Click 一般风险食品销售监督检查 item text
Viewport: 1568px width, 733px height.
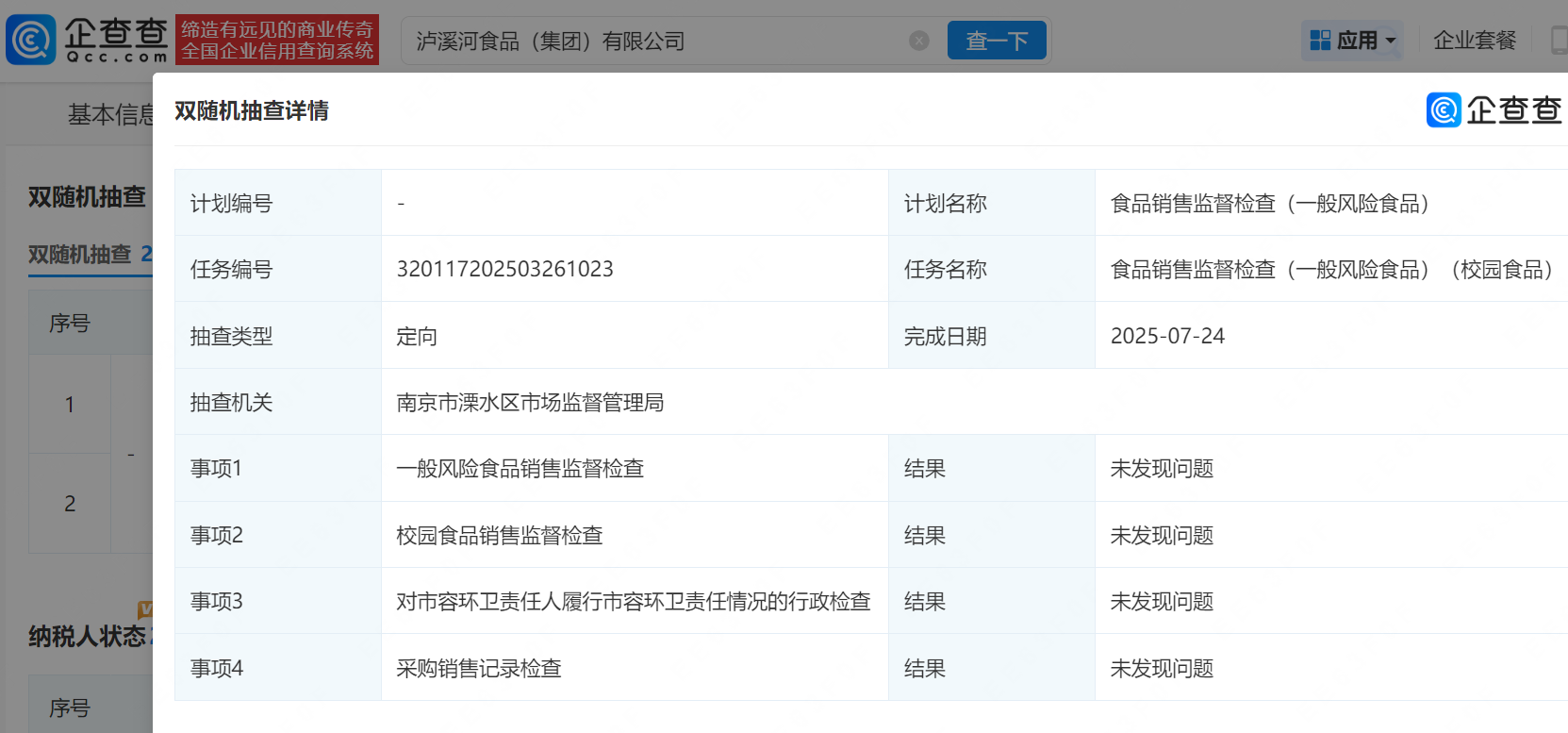(x=520, y=469)
